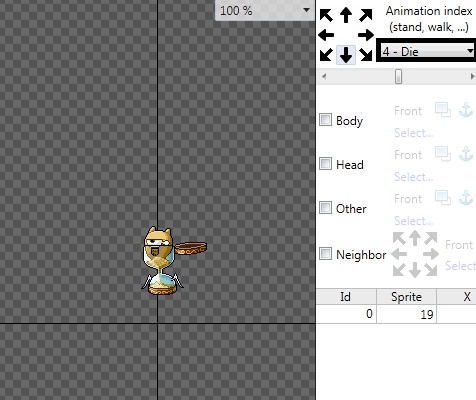The height and width of the screenshot is (400, 476).
Task: Choose Neighbor left direction arrow
Action: tap(399, 254)
